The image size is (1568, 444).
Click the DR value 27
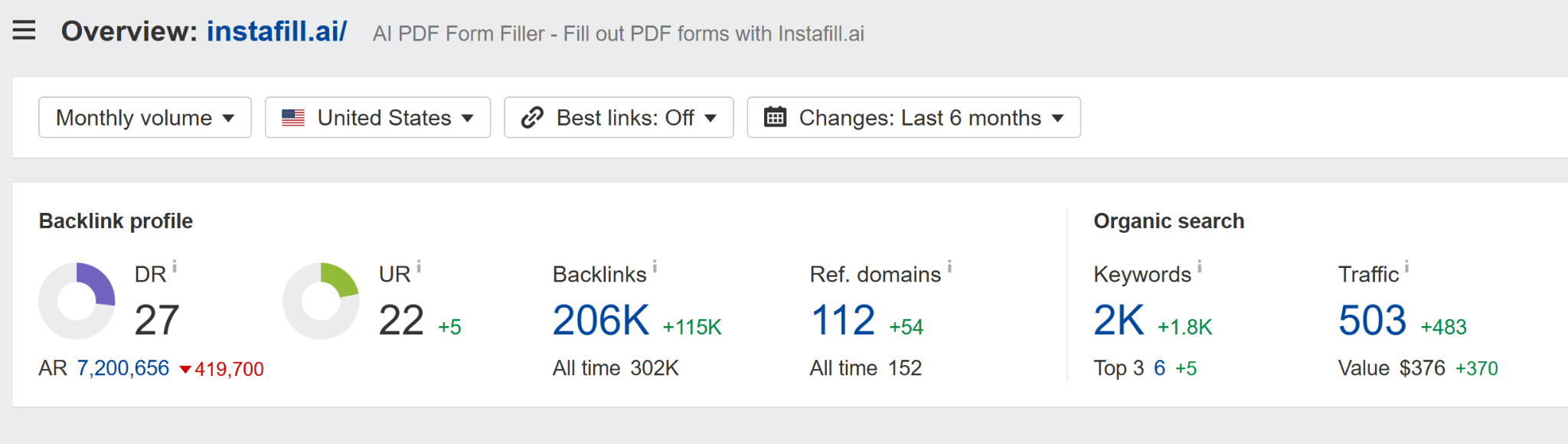(157, 320)
